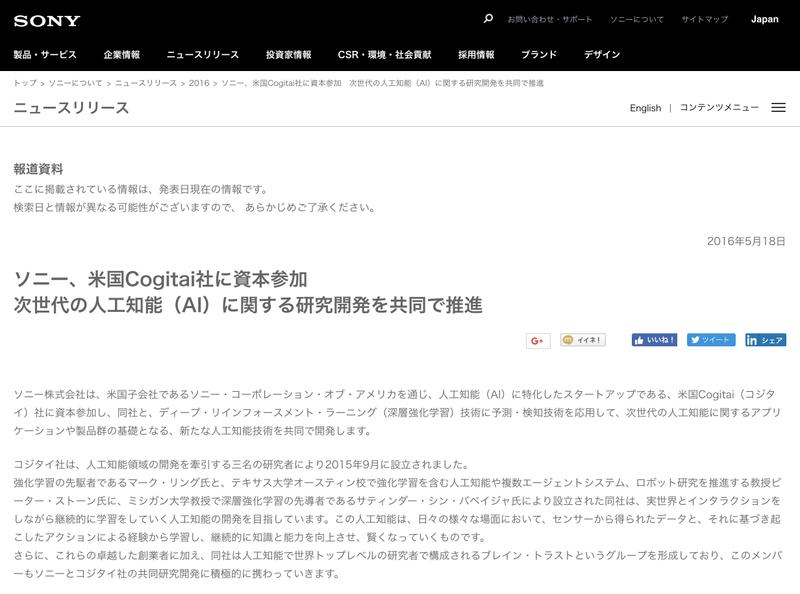The image size is (800, 594).
Task: Open the hamburger contents menu icon
Action: click(x=778, y=108)
